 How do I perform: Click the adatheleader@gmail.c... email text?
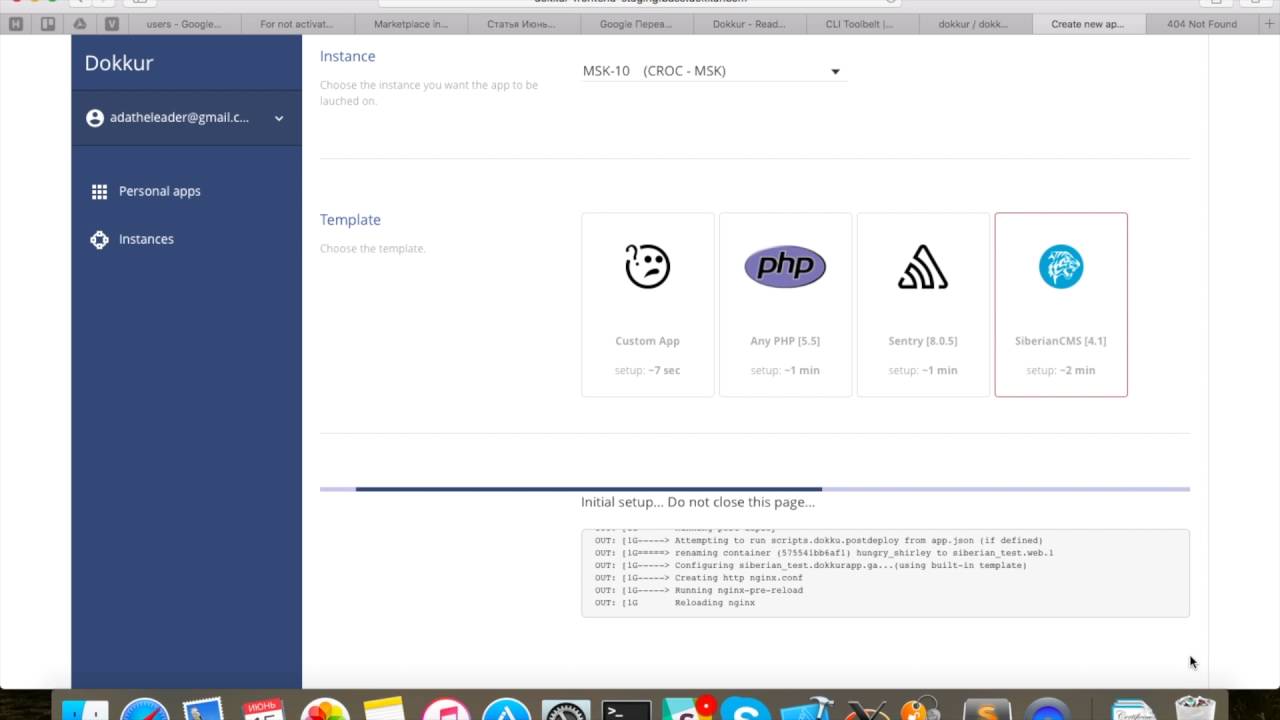tap(179, 118)
